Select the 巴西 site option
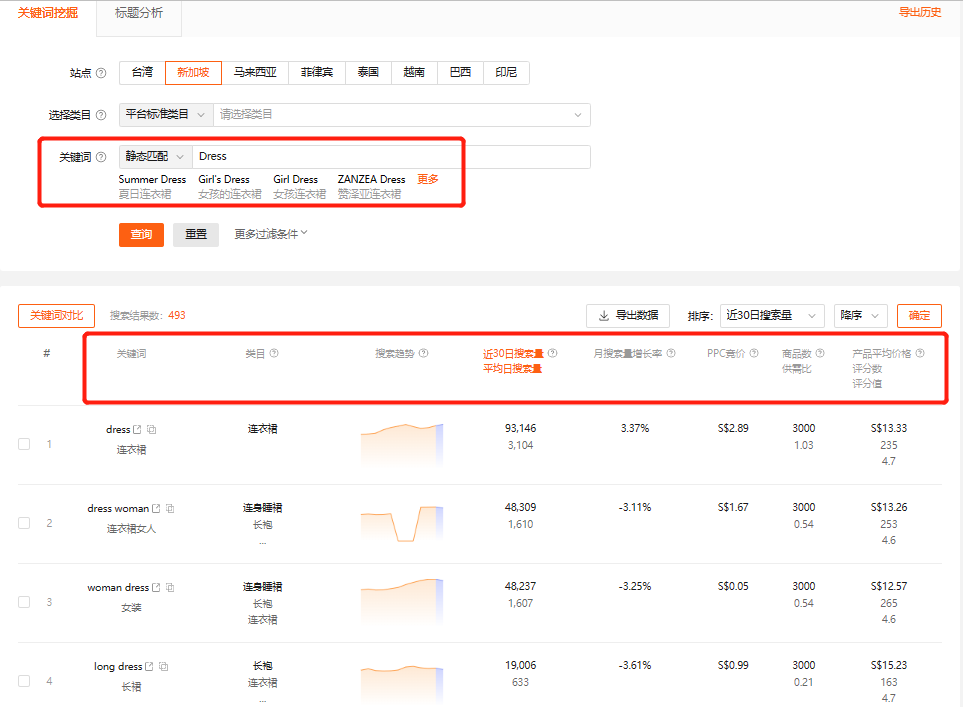Image resolution: width=963 pixels, height=707 pixels. (461, 72)
